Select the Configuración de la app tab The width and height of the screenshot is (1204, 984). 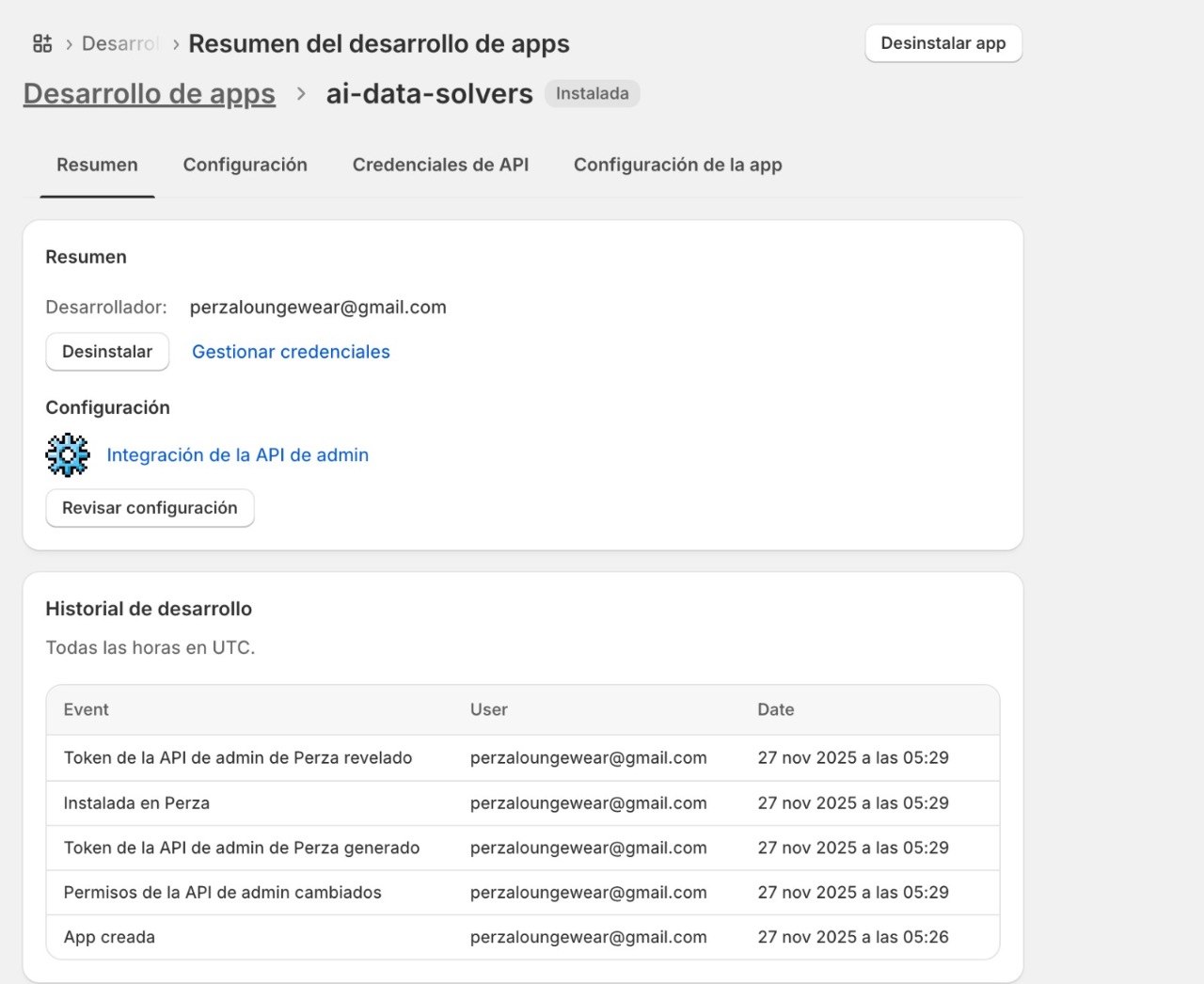tap(676, 165)
